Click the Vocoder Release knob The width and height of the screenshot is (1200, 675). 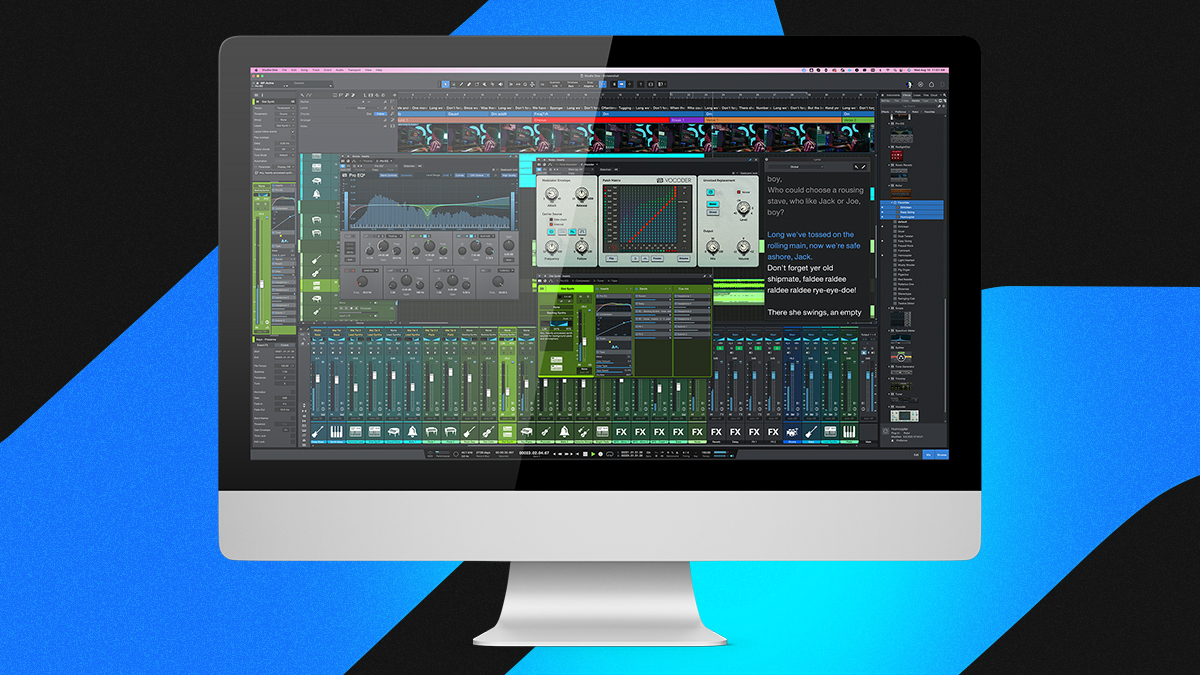[582, 194]
